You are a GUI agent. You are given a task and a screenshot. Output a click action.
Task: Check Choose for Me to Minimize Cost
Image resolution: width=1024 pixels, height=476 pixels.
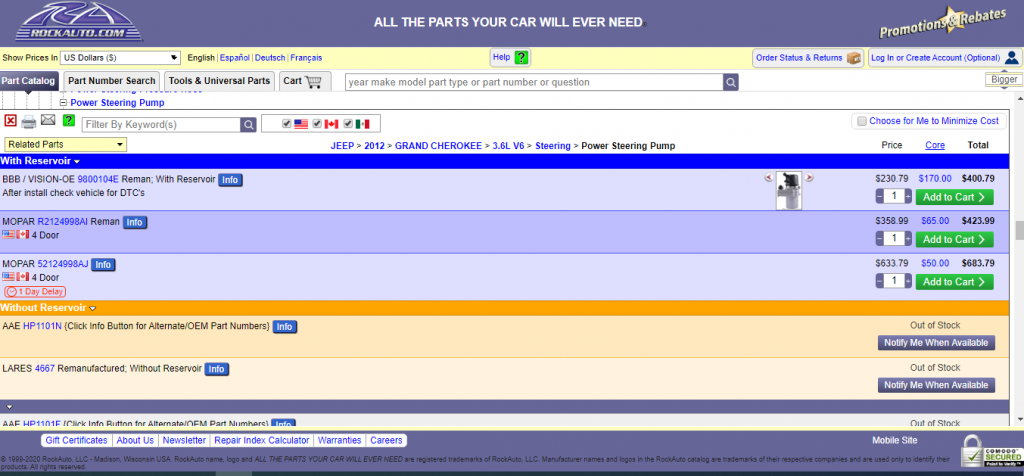(x=862, y=121)
